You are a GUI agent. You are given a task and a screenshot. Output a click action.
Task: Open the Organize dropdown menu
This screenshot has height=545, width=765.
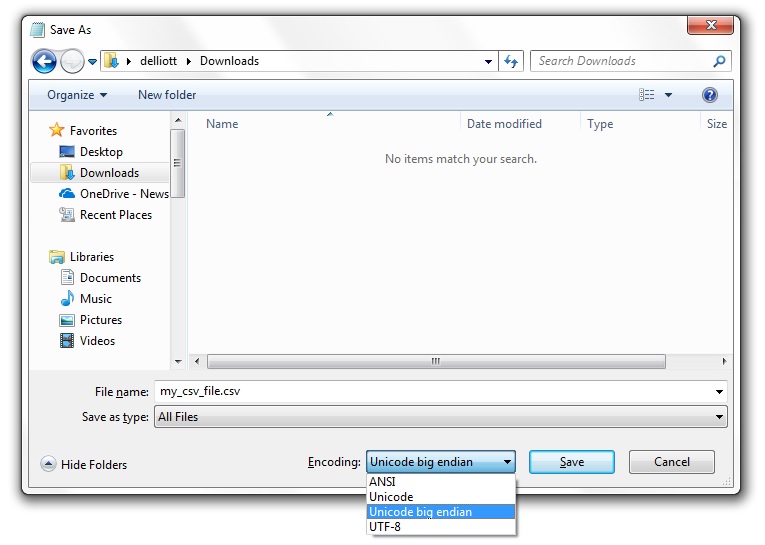pos(76,95)
